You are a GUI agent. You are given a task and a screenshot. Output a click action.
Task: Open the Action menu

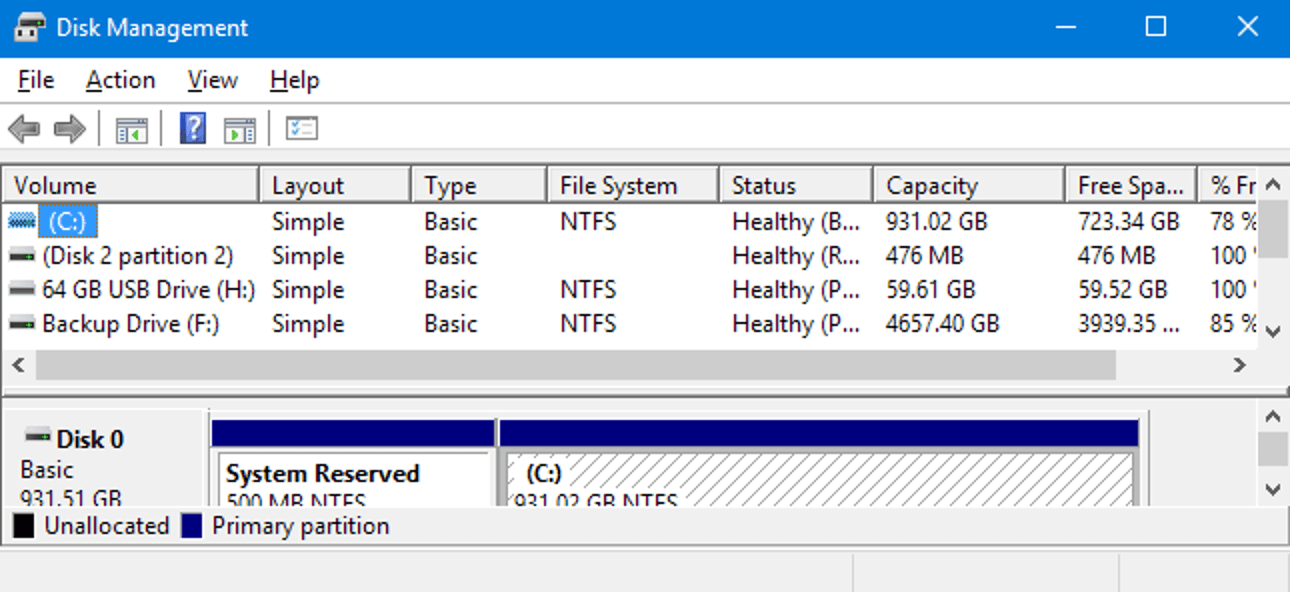(120, 80)
